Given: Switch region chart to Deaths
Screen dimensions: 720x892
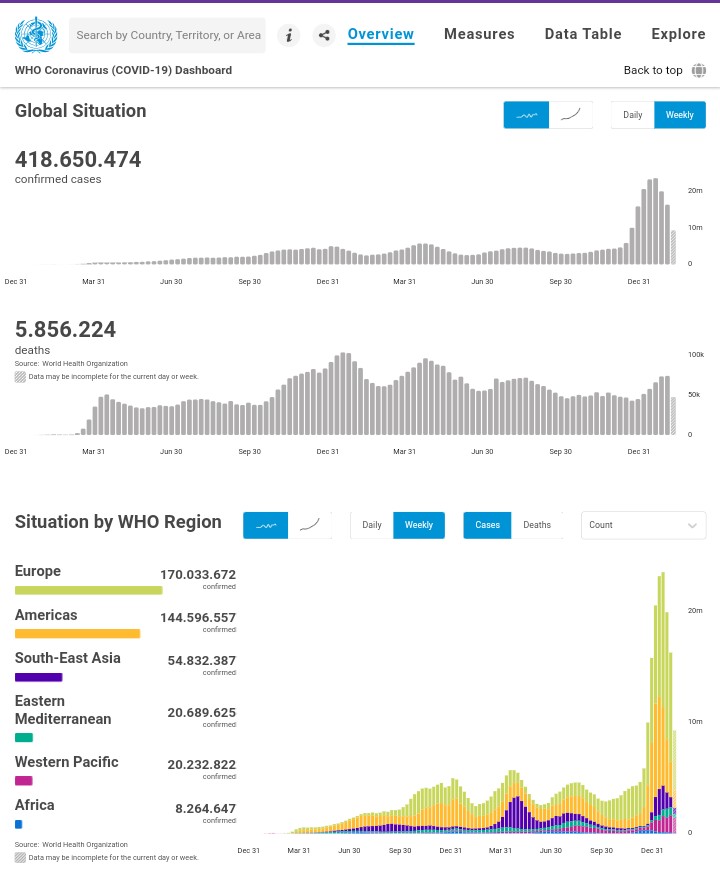Looking at the screenshot, I should tap(537, 525).
